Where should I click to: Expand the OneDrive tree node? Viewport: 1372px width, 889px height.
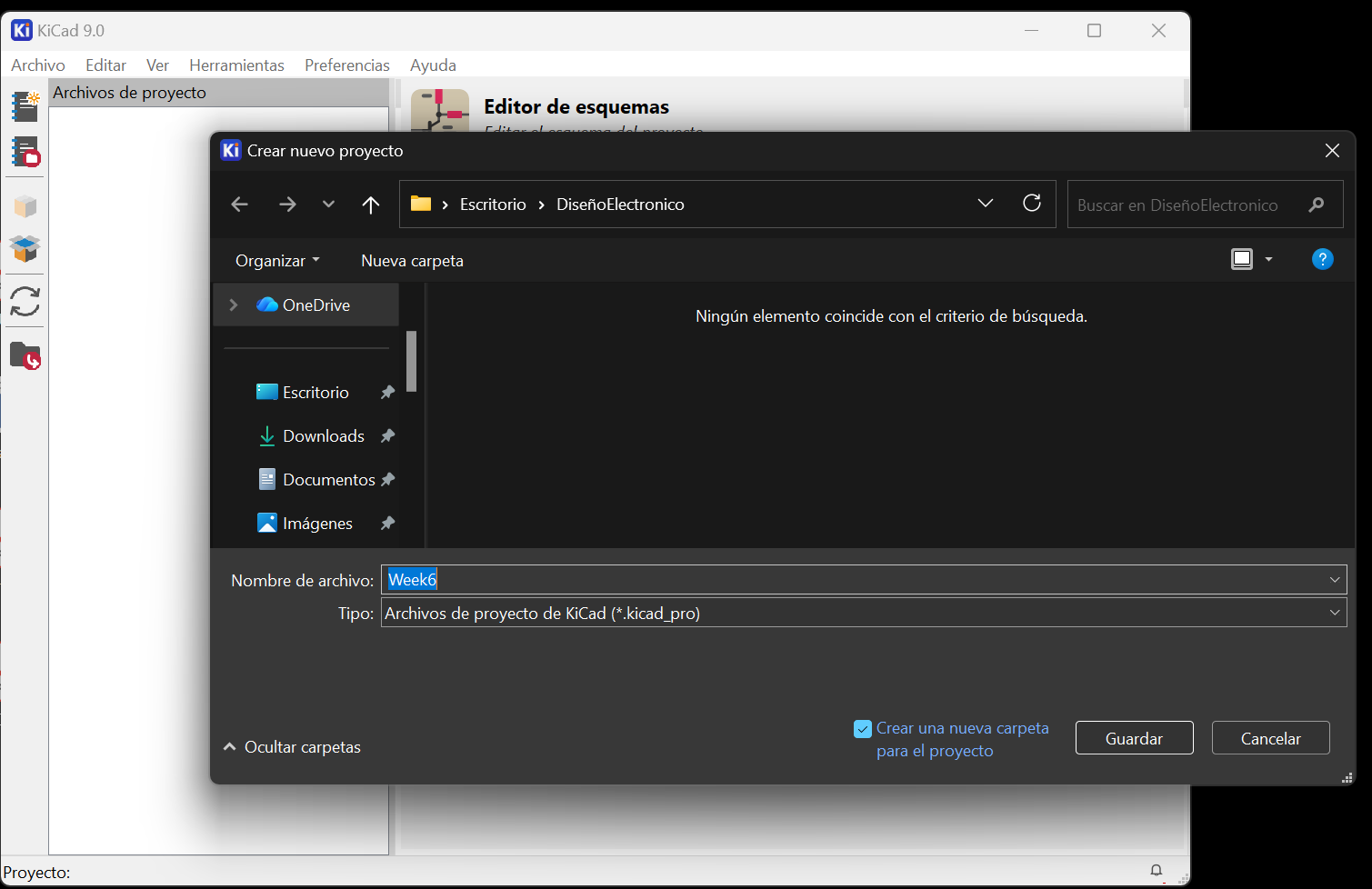pyautogui.click(x=234, y=305)
